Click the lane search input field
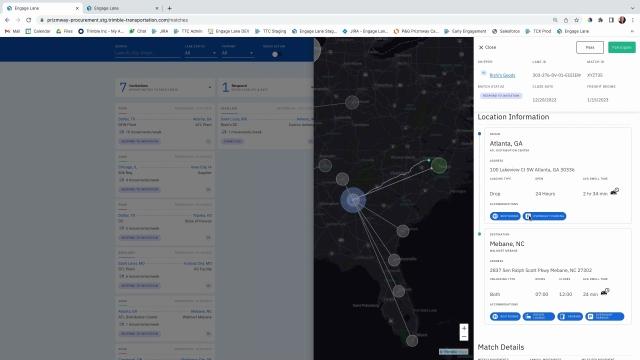 coord(147,53)
